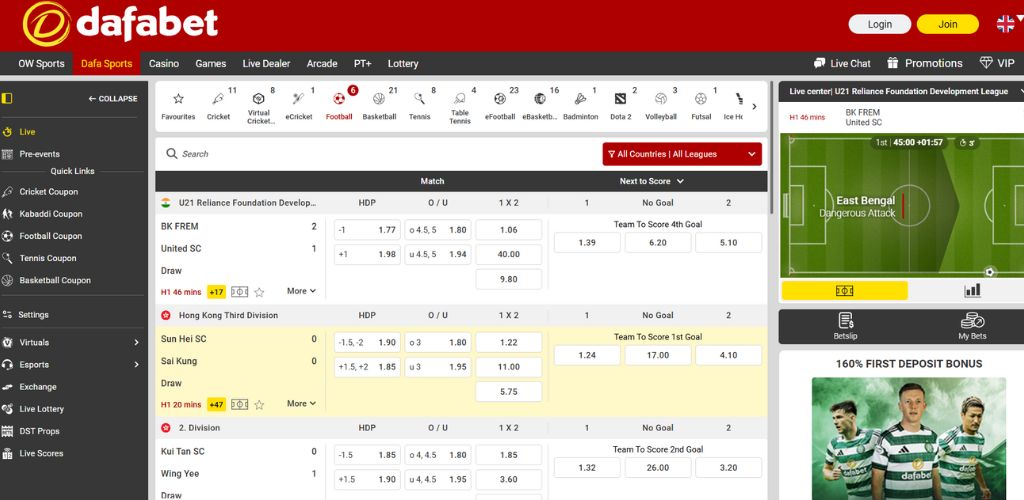The width and height of the screenshot is (1024, 500).
Task: Open My Bets panel
Action: point(972,326)
